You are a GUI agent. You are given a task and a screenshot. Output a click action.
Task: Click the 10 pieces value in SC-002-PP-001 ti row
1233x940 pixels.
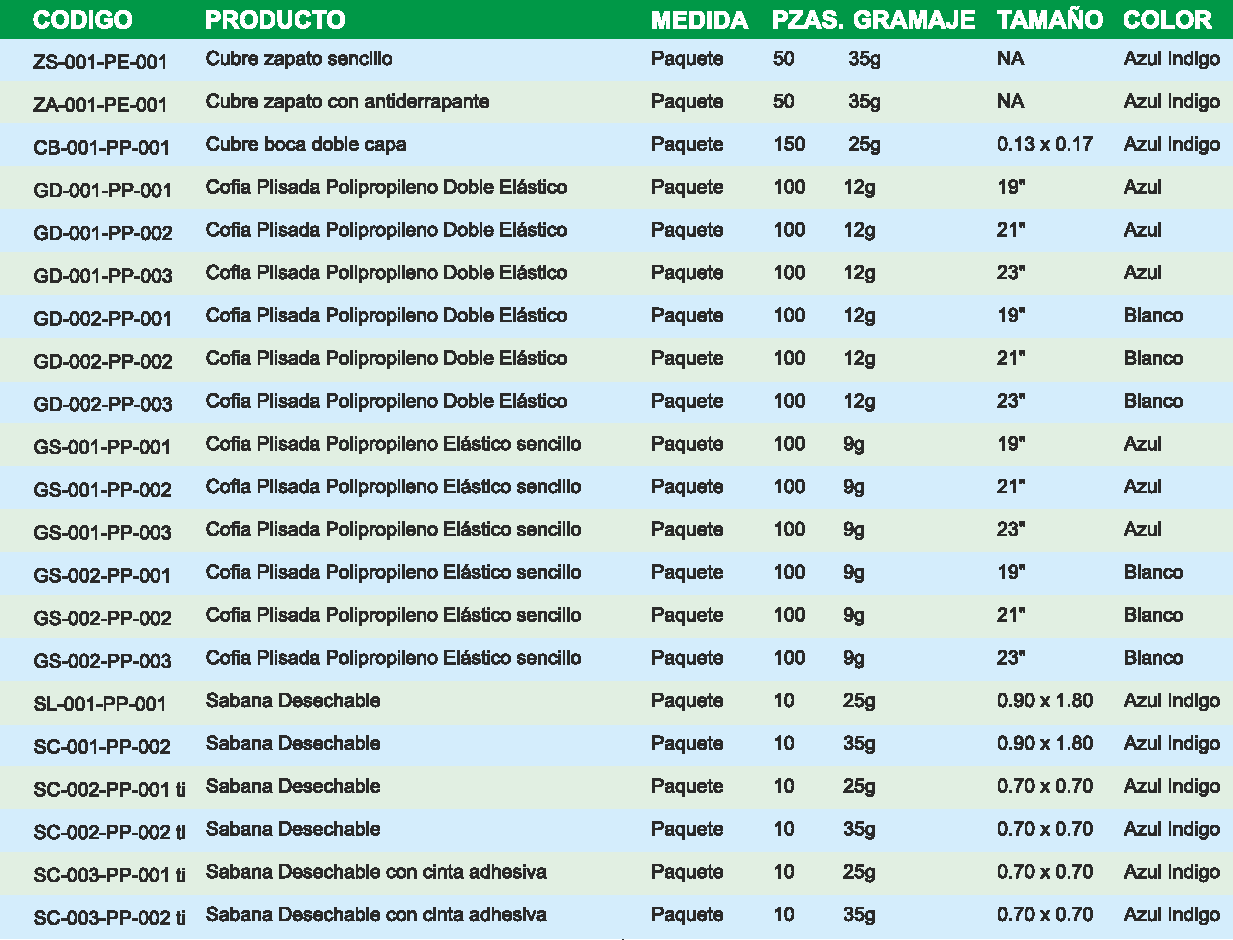(784, 787)
